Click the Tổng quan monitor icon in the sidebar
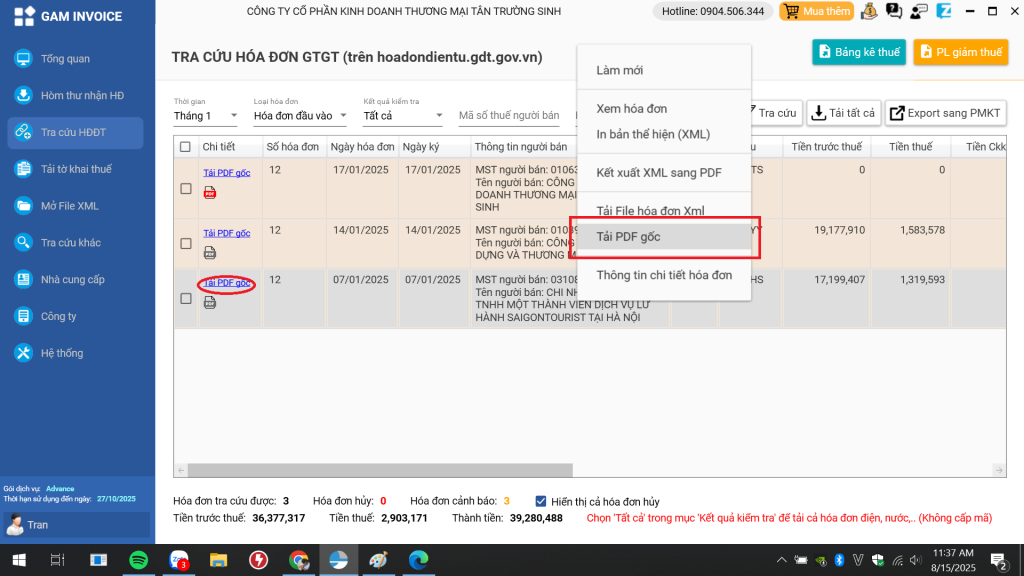 [24, 59]
